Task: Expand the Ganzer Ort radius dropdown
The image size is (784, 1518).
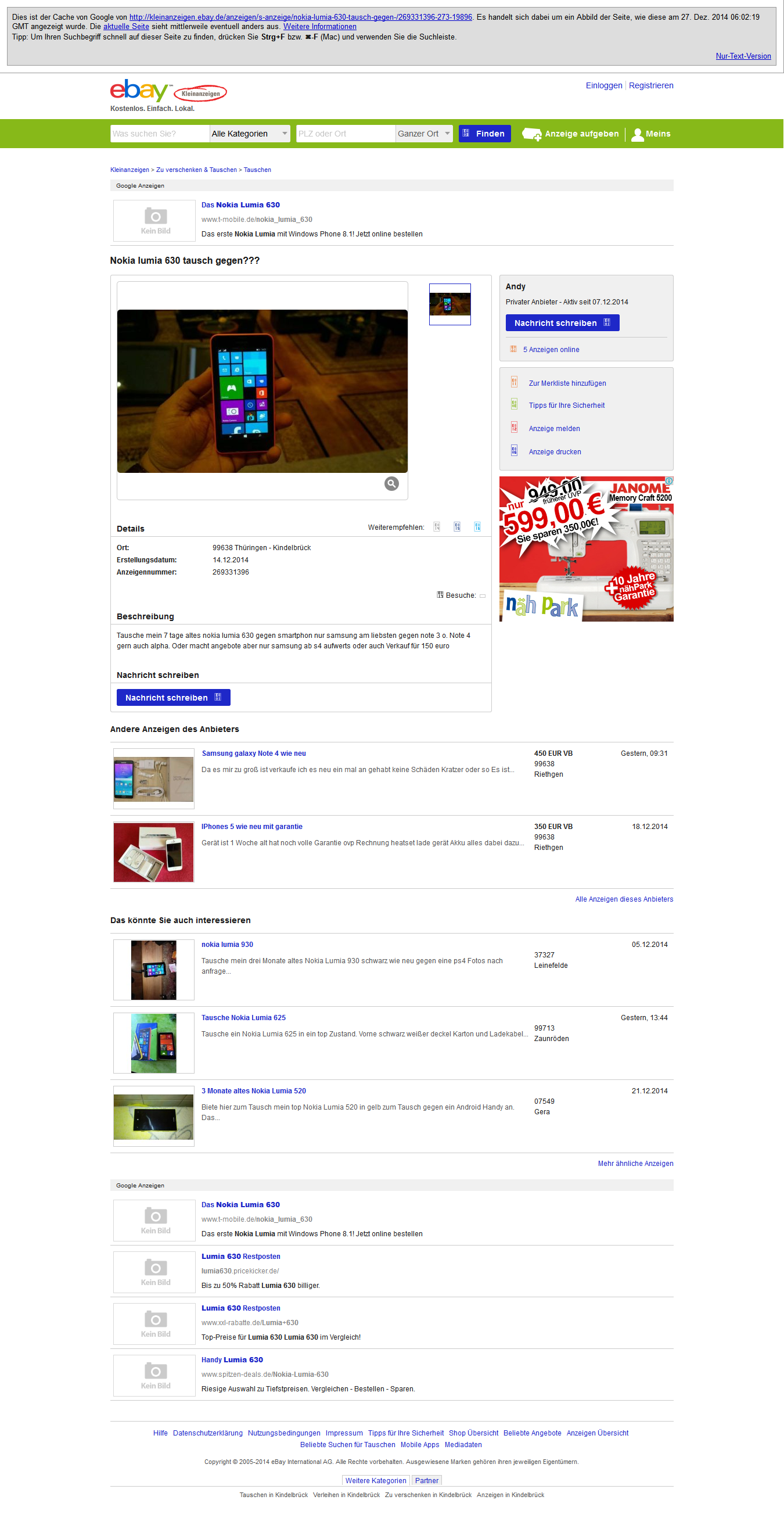Action: pyautogui.click(x=424, y=134)
